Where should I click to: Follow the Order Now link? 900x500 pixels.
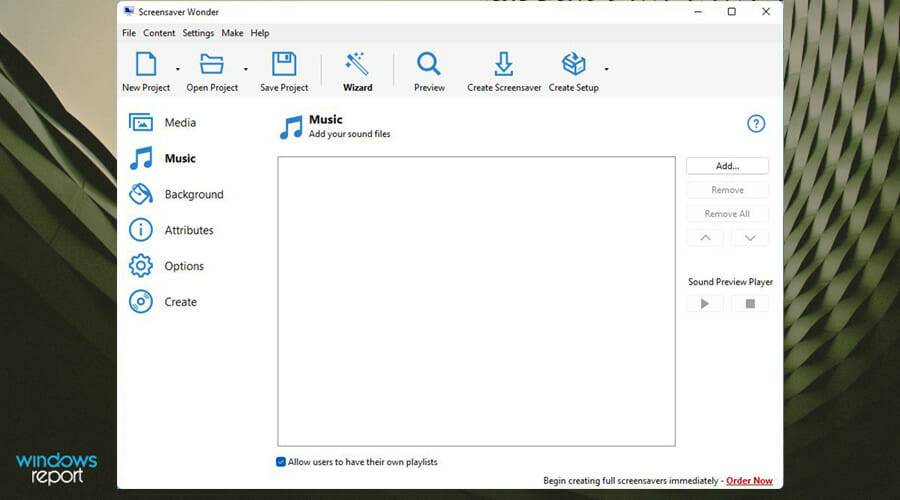click(x=749, y=481)
